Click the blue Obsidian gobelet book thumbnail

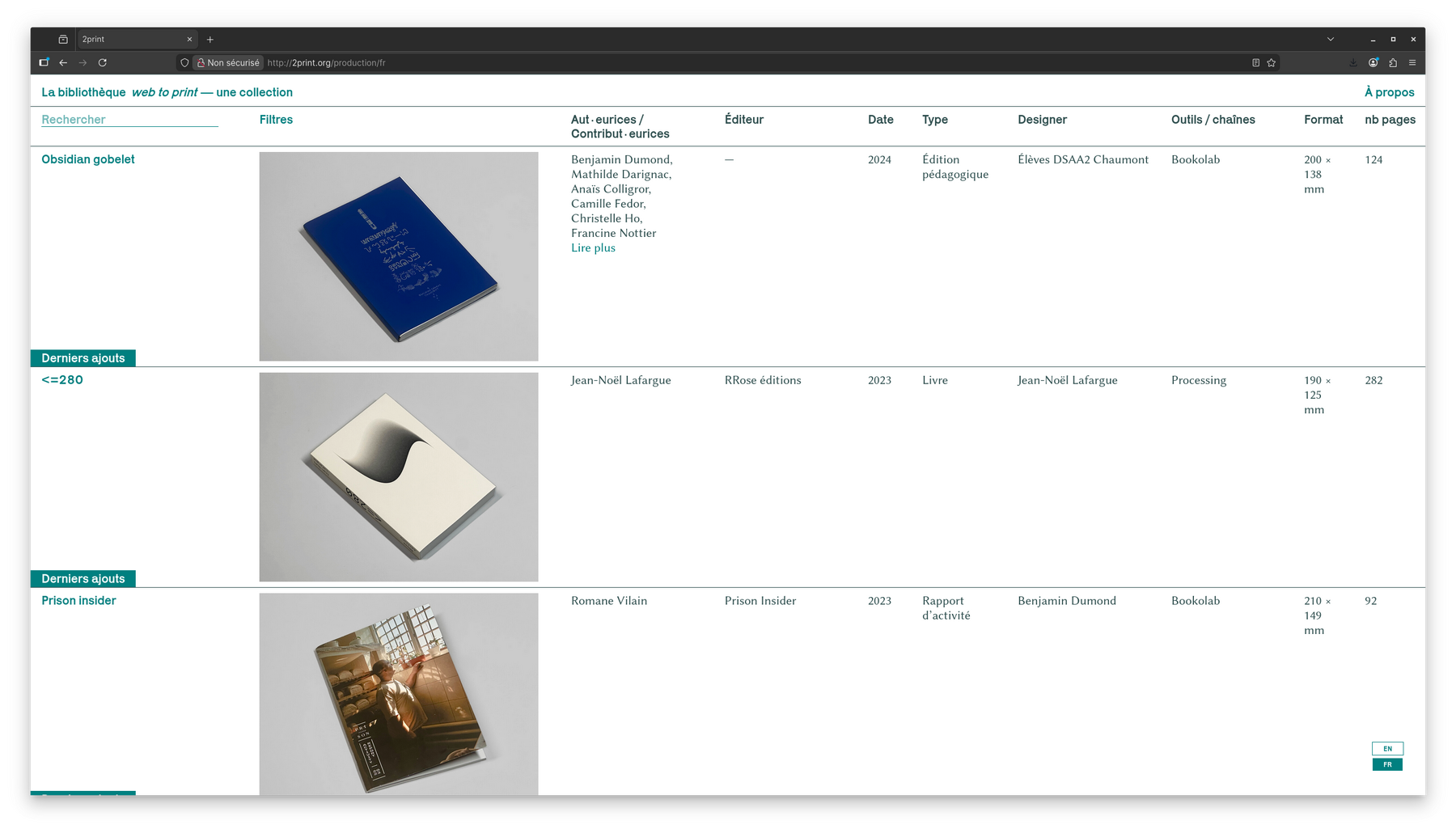pos(399,256)
